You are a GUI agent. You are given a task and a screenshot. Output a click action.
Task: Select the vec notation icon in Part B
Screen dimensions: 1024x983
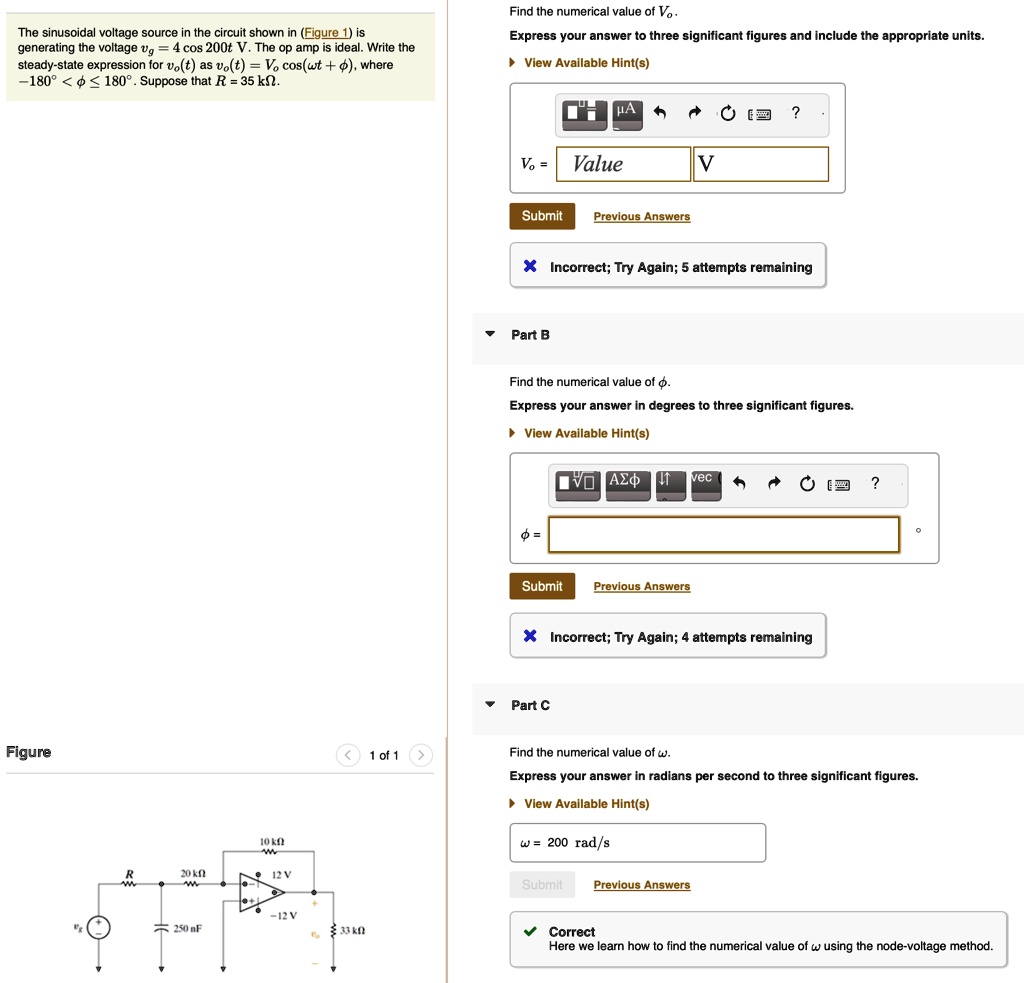(705, 483)
